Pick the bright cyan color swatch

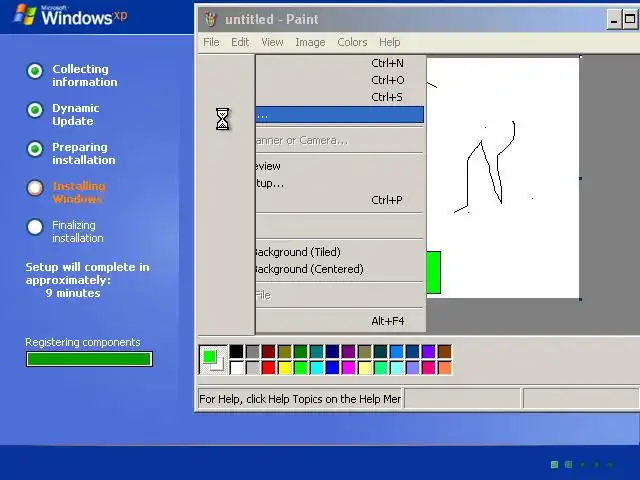(x=316, y=368)
